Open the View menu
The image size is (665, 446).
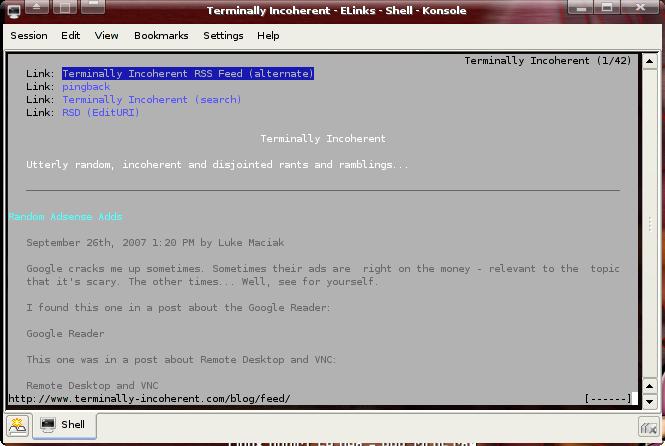pos(106,36)
